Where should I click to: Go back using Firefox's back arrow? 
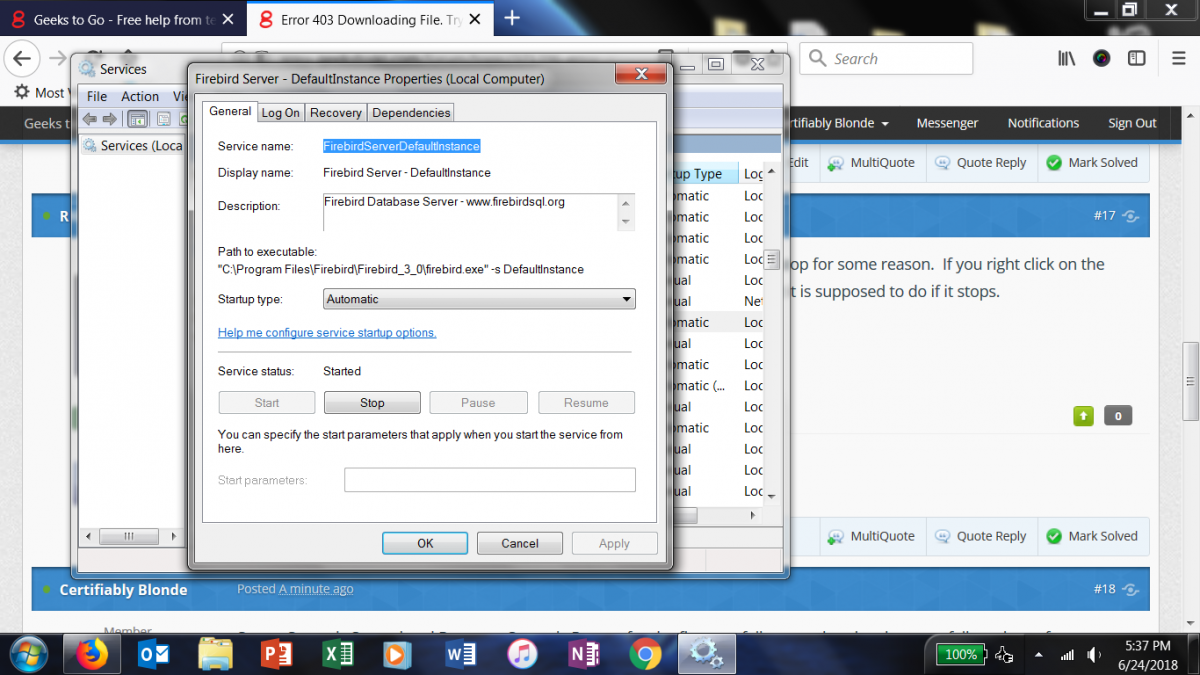point(23,58)
